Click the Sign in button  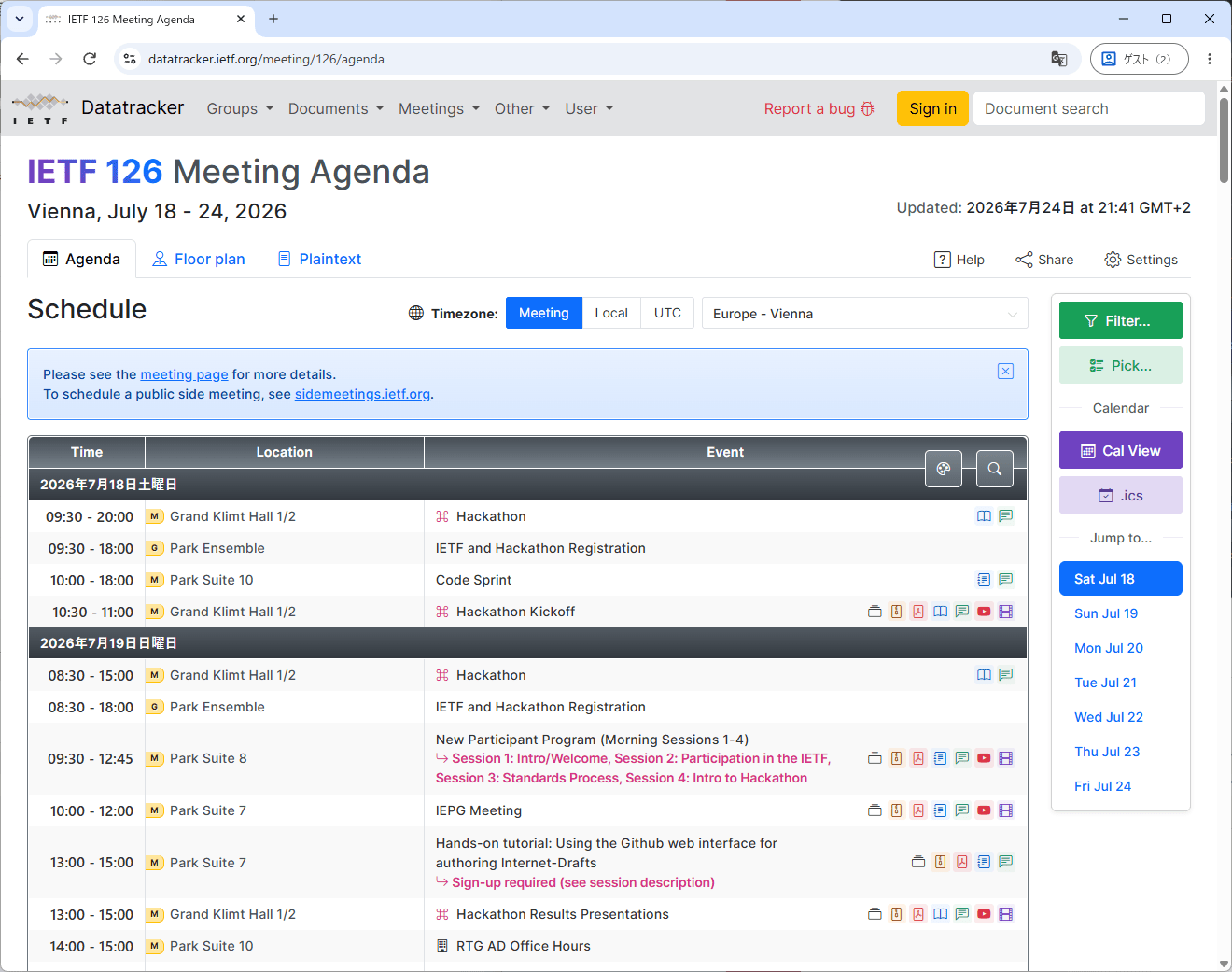933,108
